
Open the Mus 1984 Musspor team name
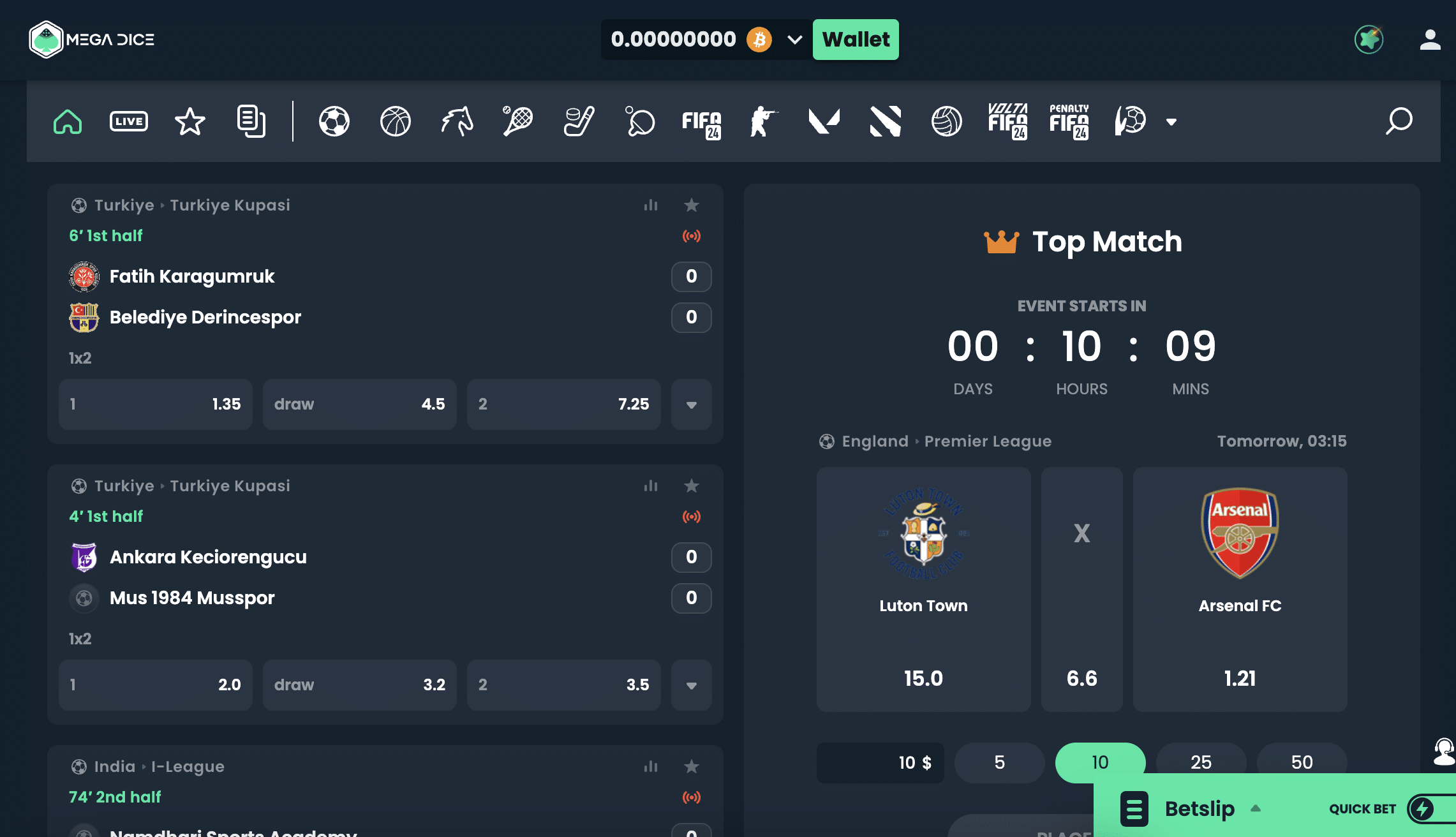[192, 598]
